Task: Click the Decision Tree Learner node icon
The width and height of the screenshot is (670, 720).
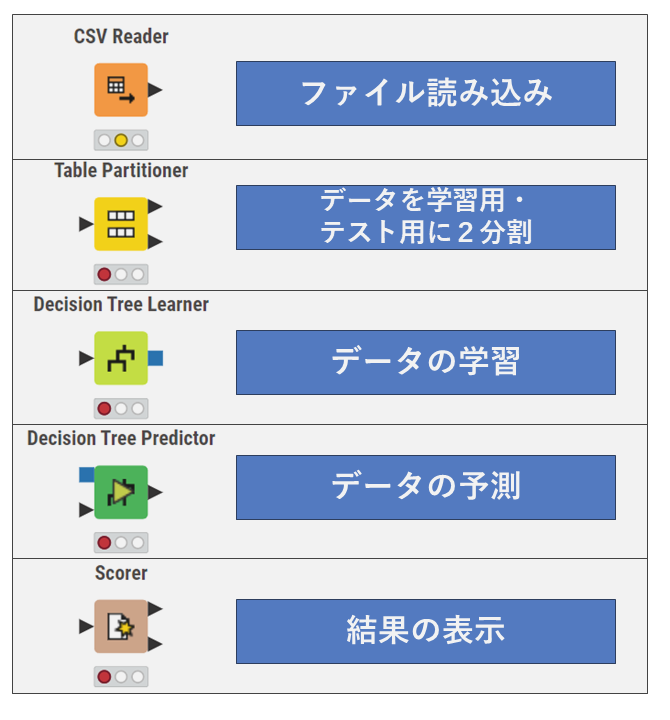Action: tap(121, 358)
